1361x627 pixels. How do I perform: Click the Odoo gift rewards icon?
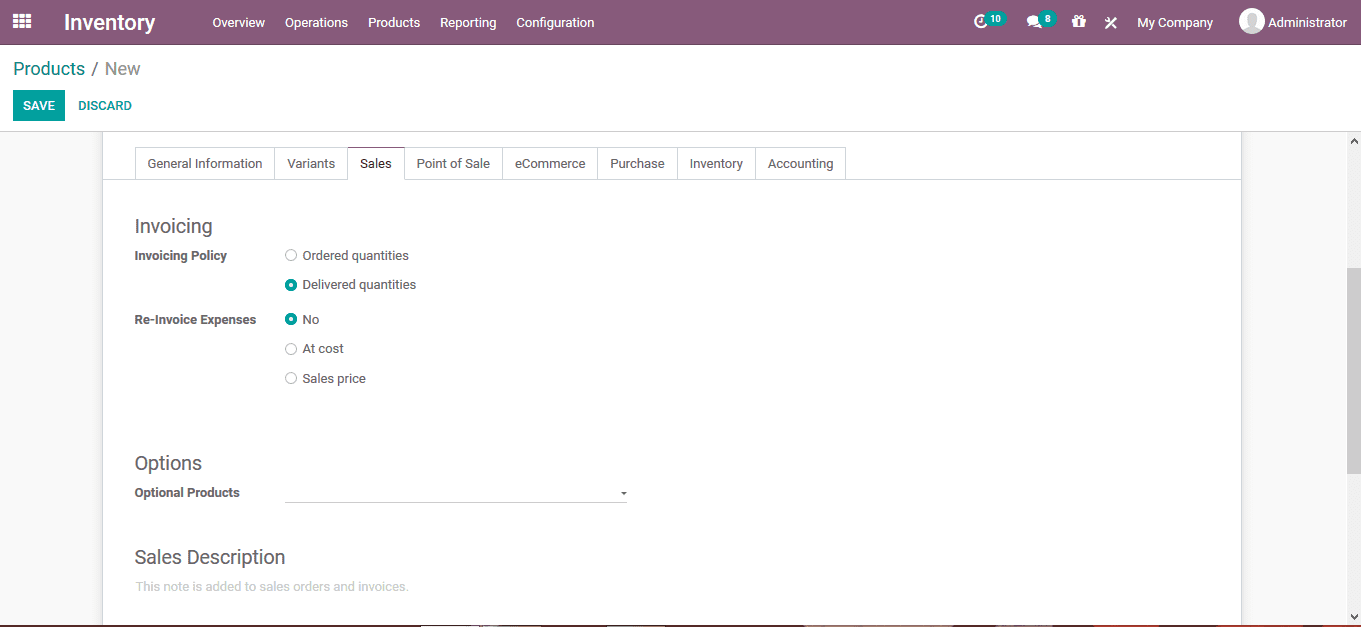(1078, 21)
